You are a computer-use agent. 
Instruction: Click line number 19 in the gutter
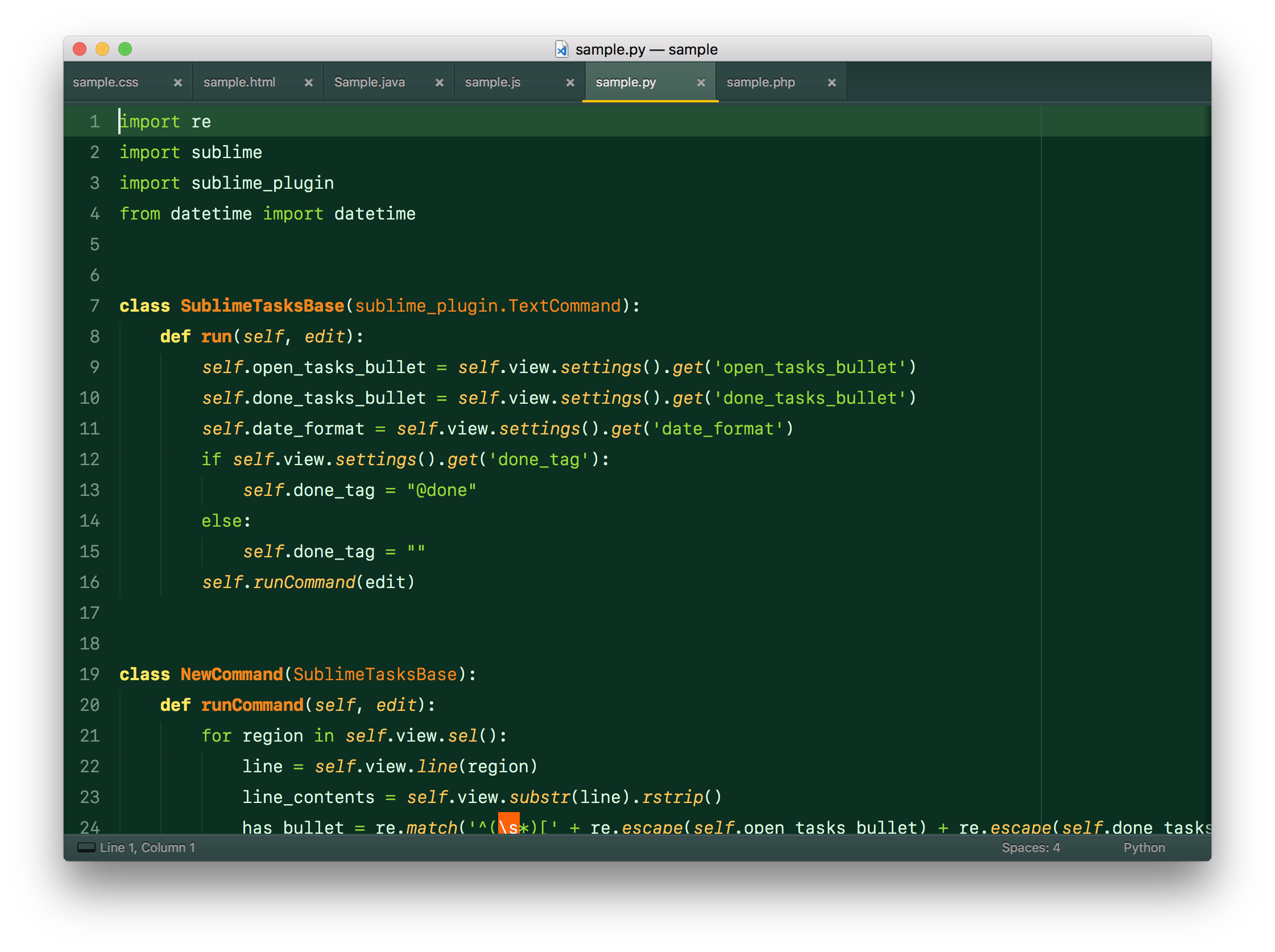[x=90, y=674]
